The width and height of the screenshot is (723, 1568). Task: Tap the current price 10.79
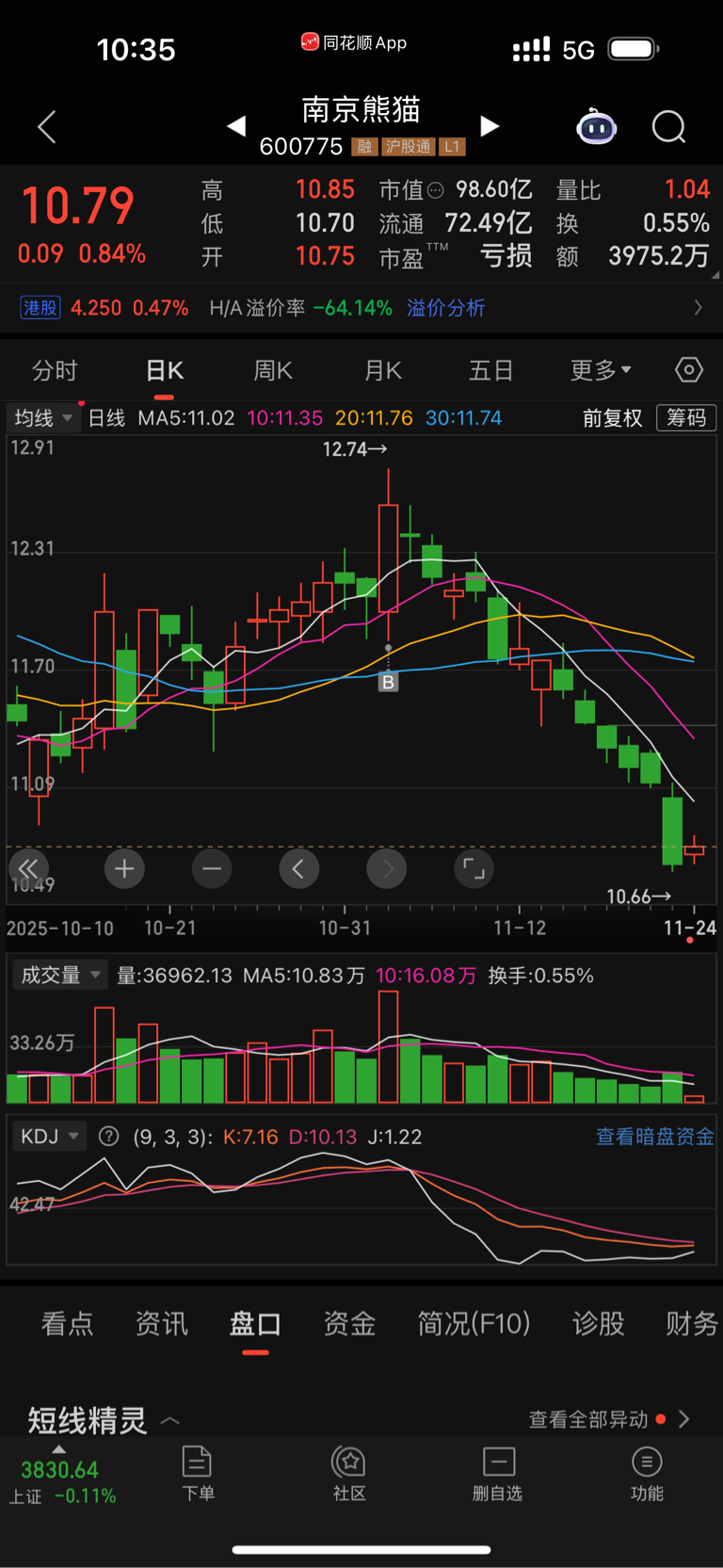77,206
